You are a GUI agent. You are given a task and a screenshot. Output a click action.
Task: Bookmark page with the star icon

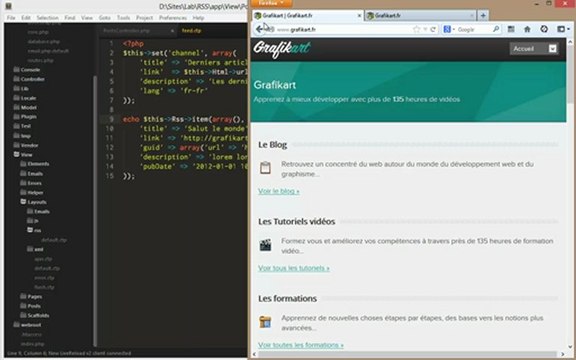416,29
